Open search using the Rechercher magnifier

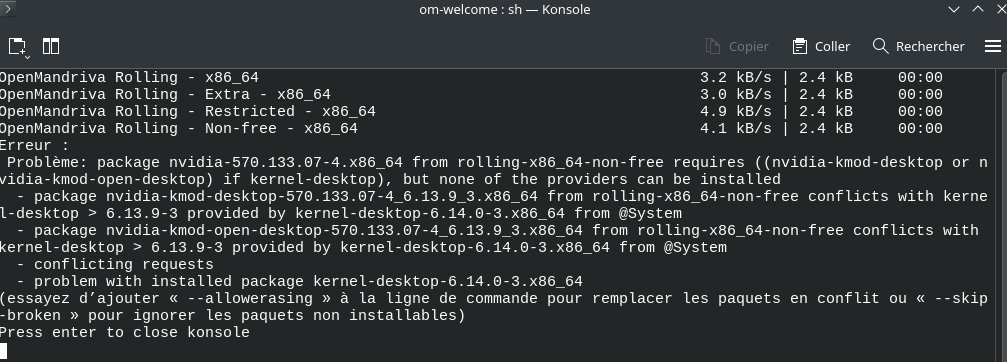coord(918,46)
